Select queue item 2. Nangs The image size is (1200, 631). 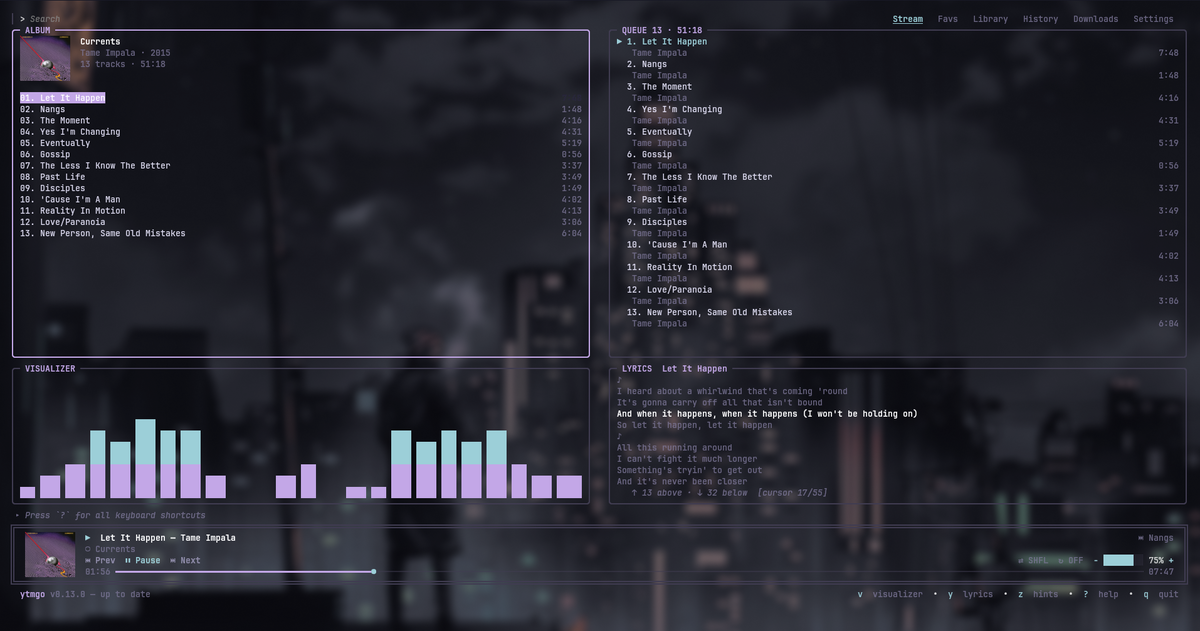[897, 70]
